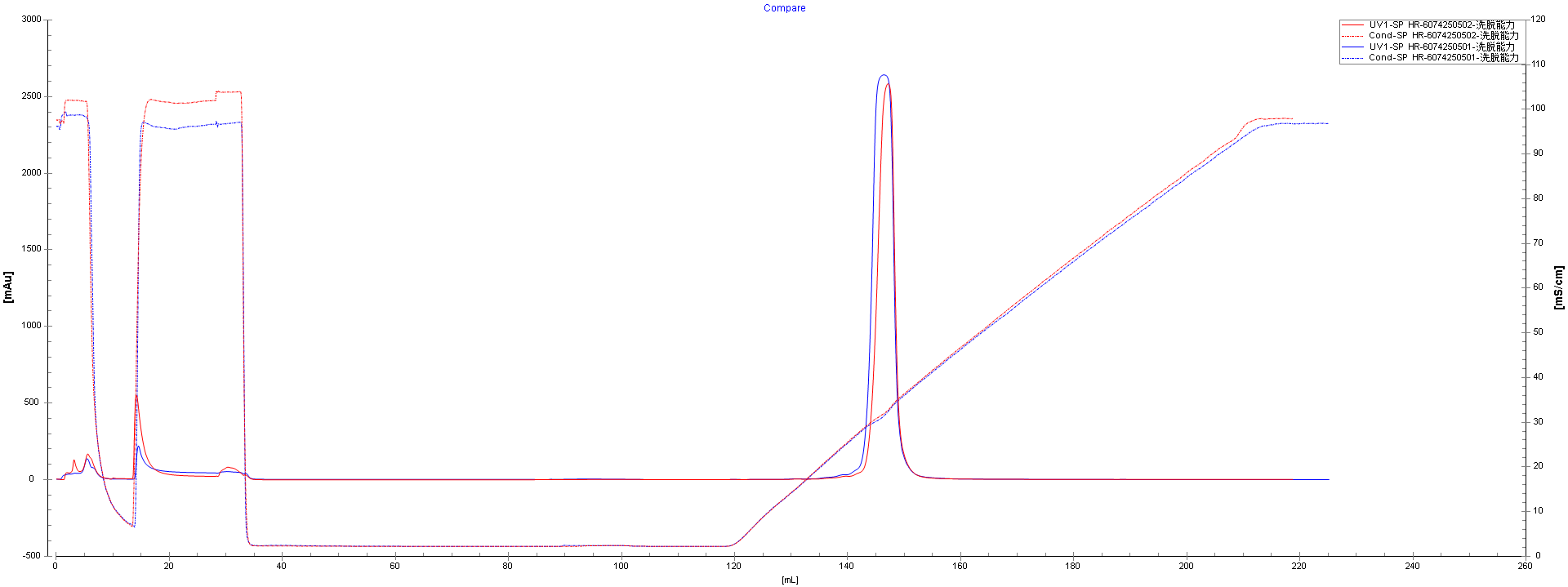
Task: Click the red UV spike near 14 mL
Action: click(x=136, y=397)
